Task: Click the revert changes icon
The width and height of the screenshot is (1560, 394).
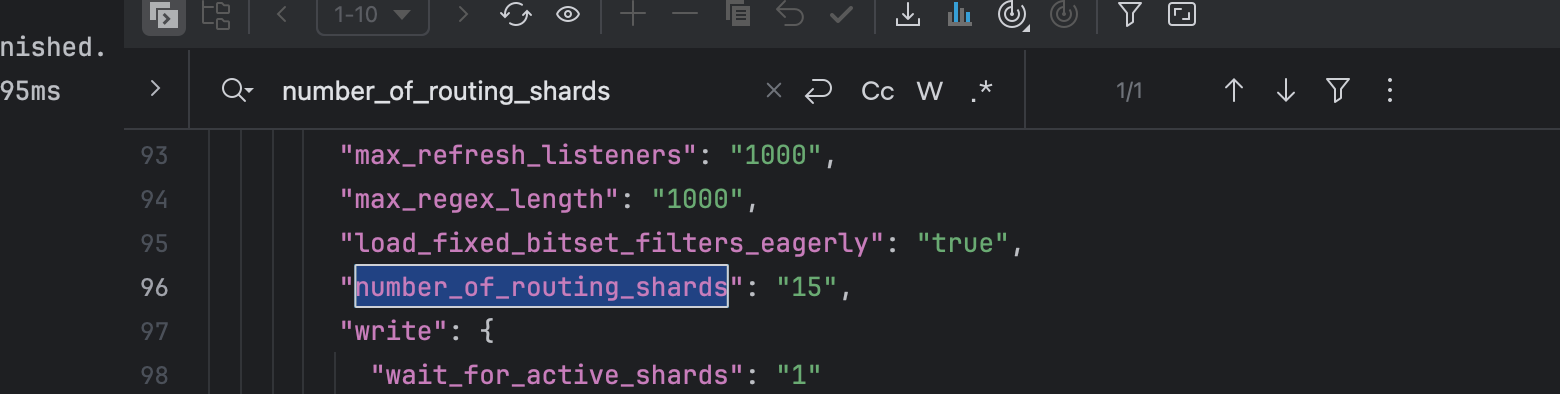Action: 790,15
